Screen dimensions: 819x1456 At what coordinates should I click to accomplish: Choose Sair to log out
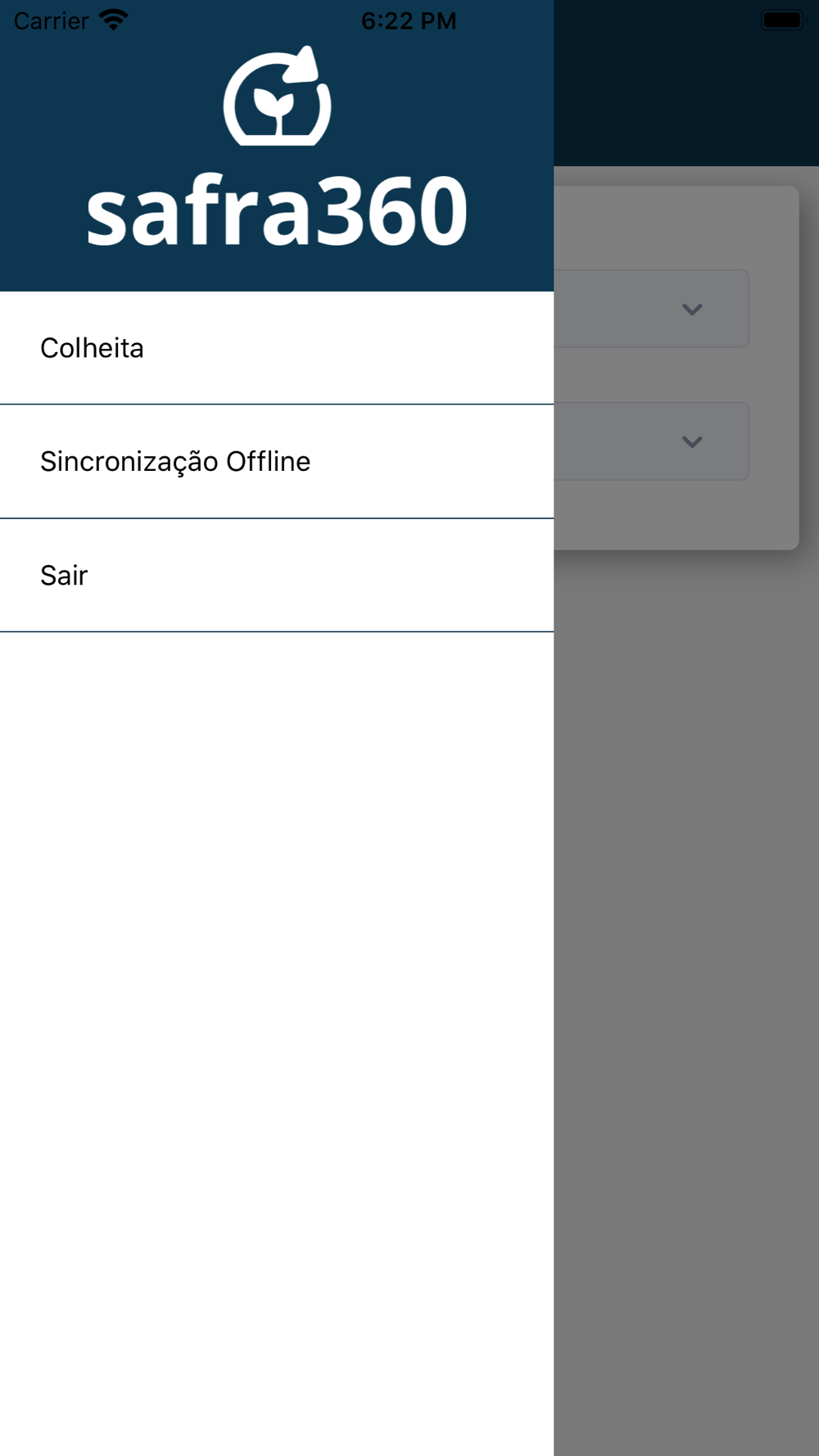(277, 576)
